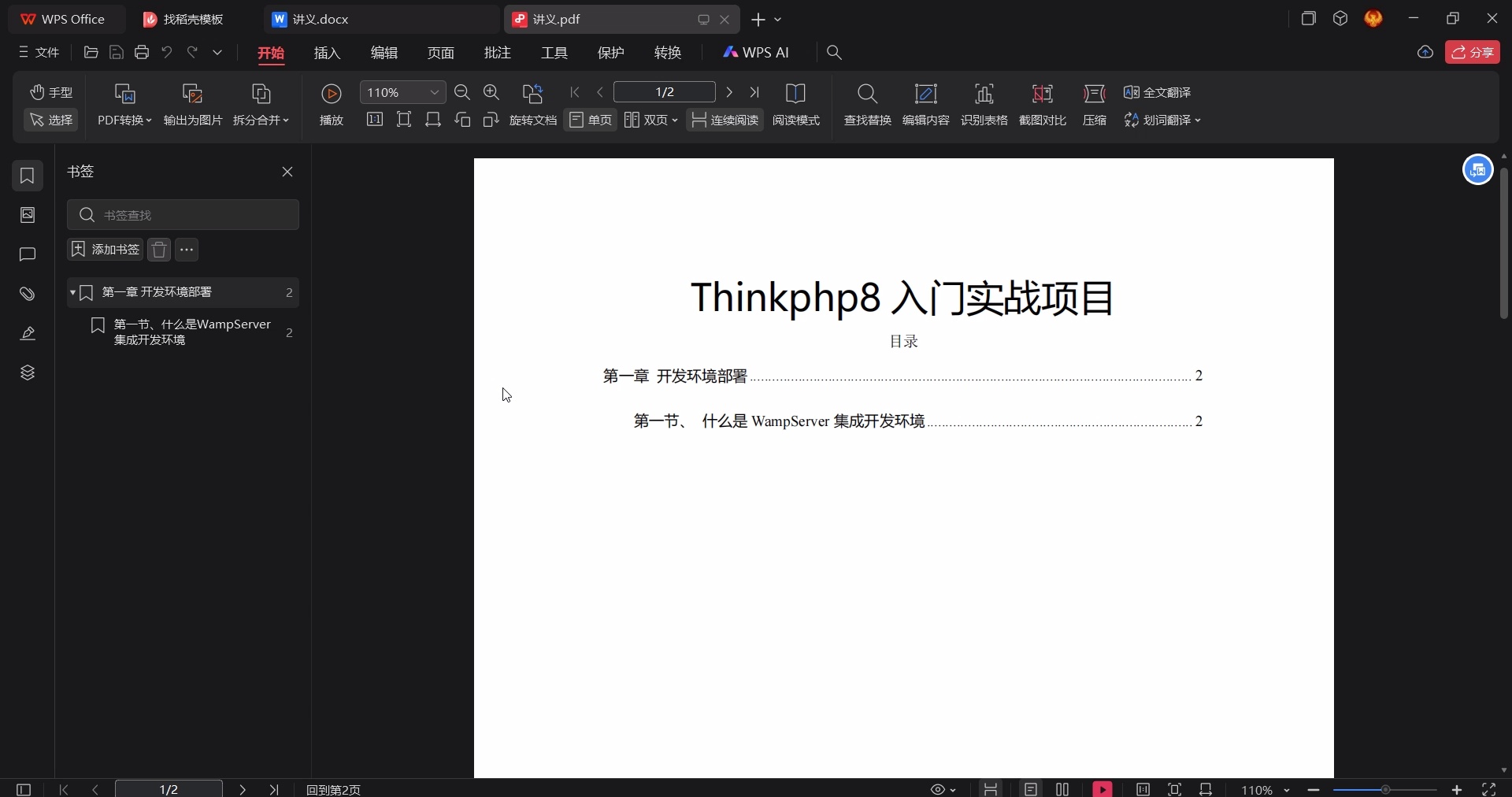Click the print icon in quick toolbar

click(x=142, y=53)
